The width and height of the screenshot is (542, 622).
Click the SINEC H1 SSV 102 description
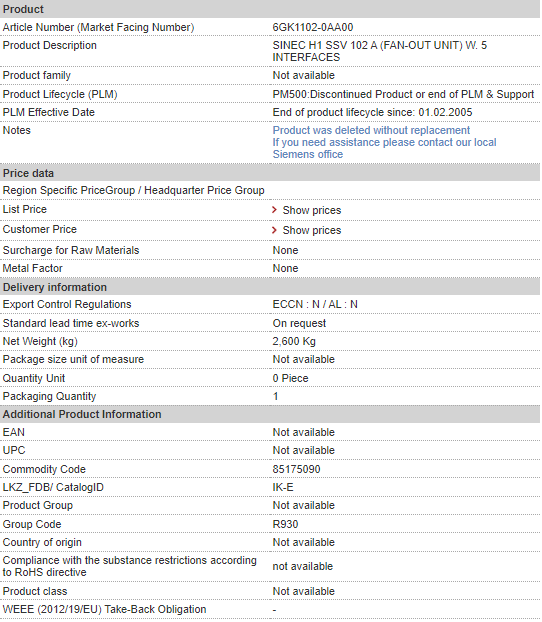tap(380, 51)
